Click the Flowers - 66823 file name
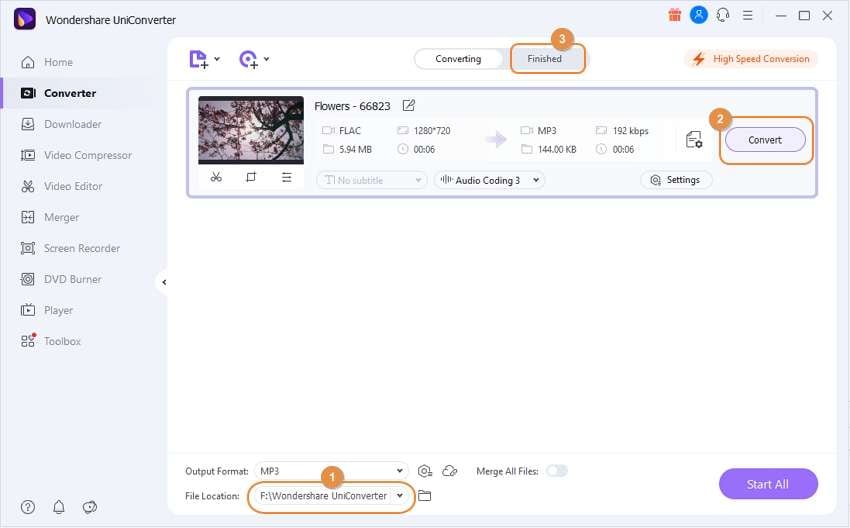This screenshot has width=850, height=528. (352, 106)
